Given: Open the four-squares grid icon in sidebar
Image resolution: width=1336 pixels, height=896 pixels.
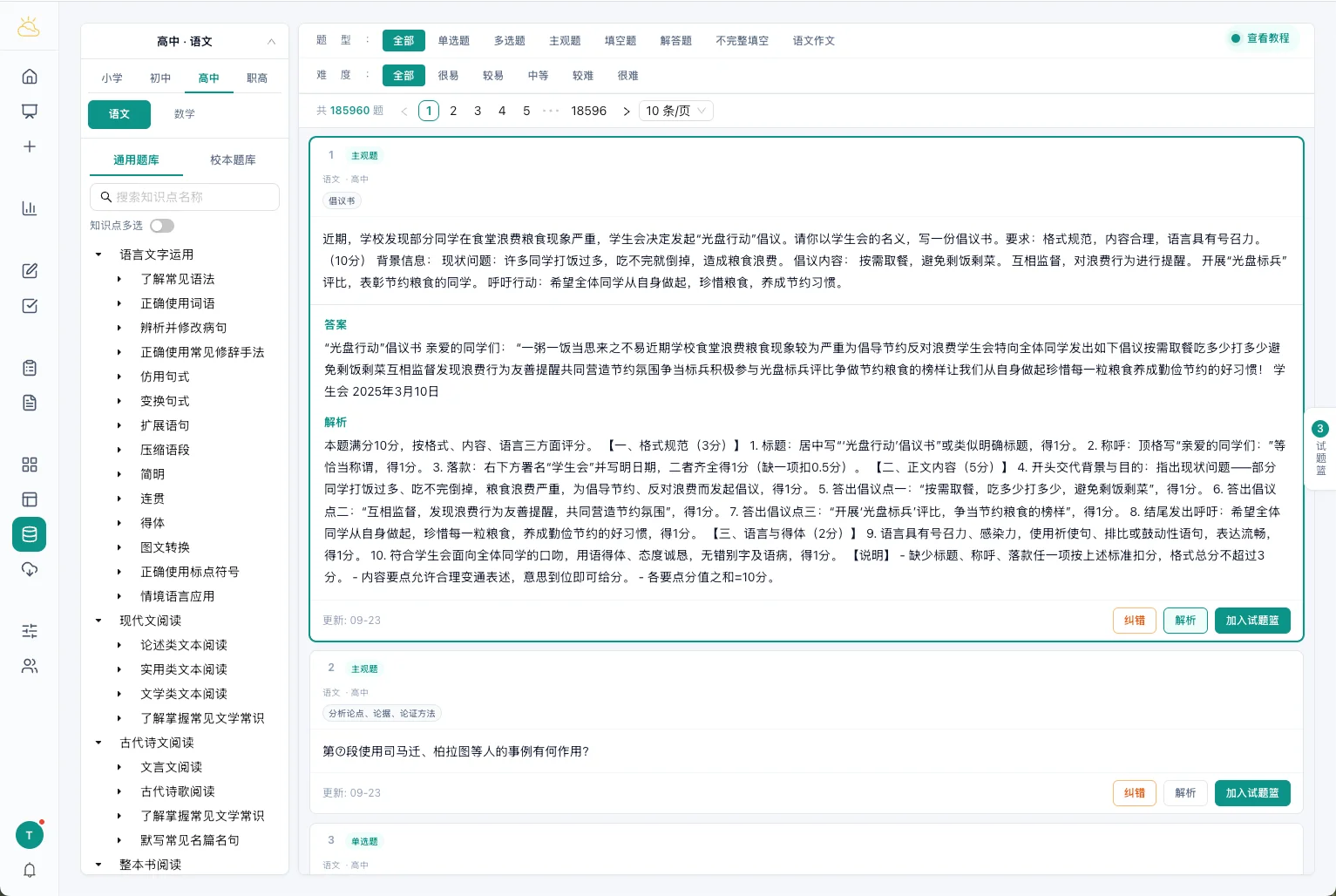Looking at the screenshot, I should [x=30, y=465].
